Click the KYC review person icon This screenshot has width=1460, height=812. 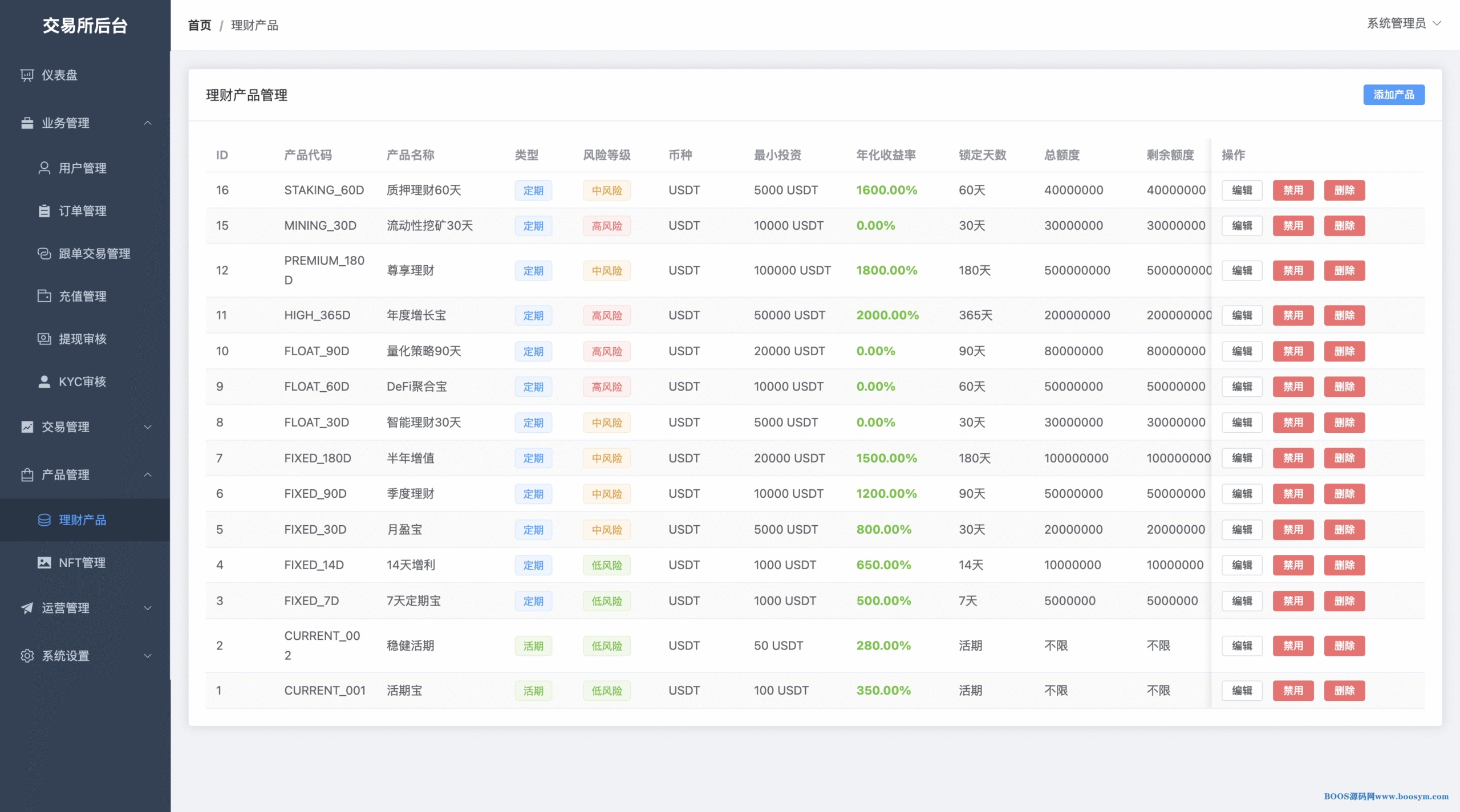(44, 381)
